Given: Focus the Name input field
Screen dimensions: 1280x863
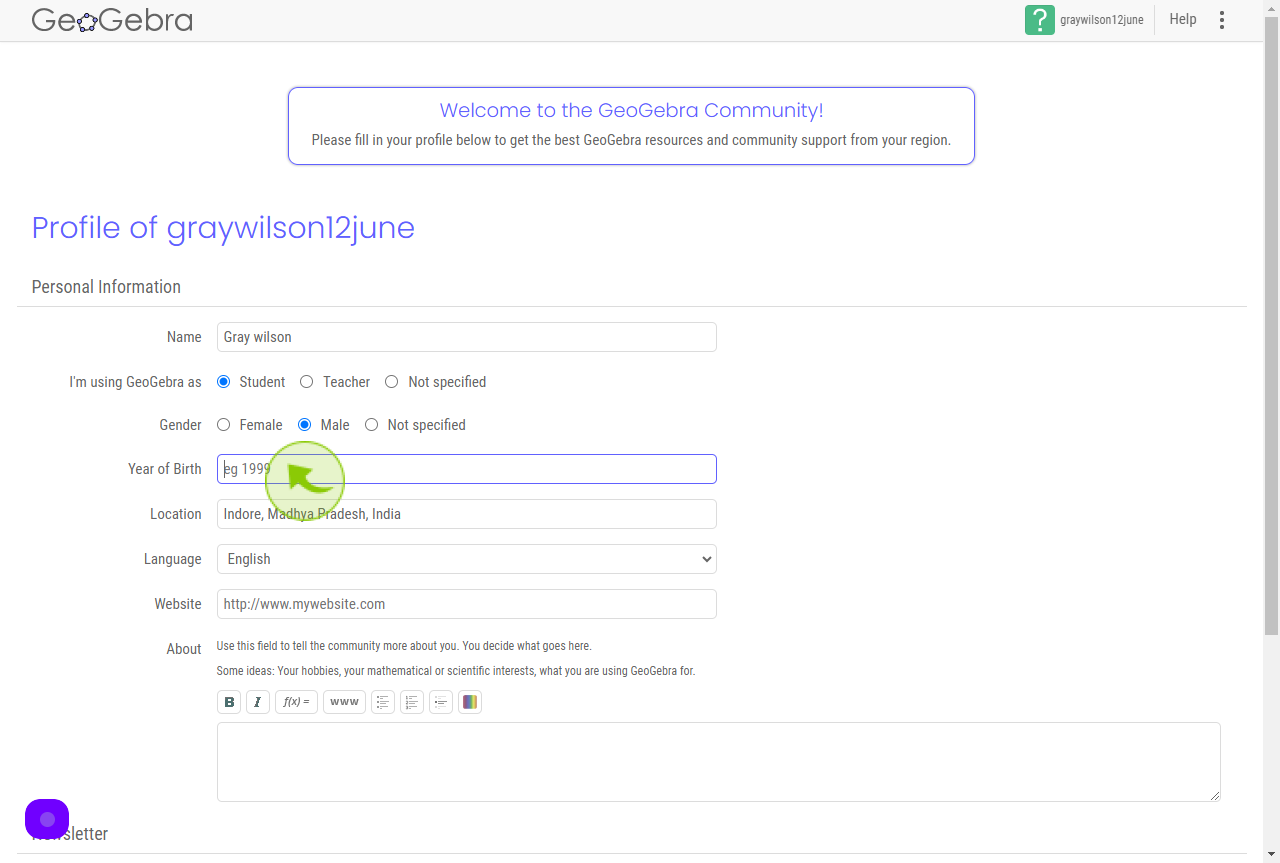Looking at the screenshot, I should [467, 337].
